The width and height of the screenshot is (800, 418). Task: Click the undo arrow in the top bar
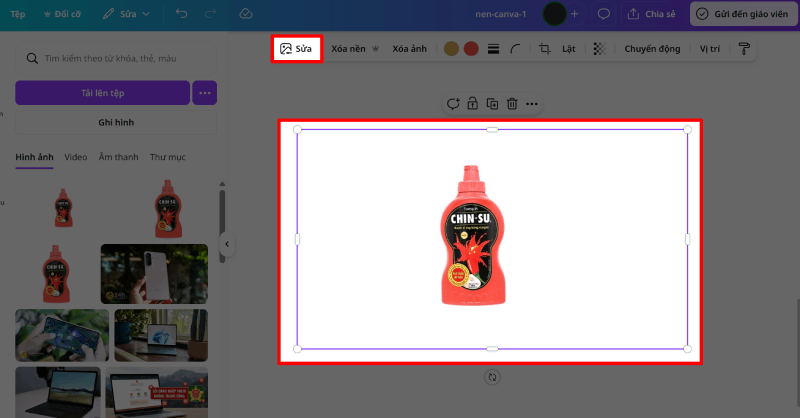pyautogui.click(x=180, y=14)
